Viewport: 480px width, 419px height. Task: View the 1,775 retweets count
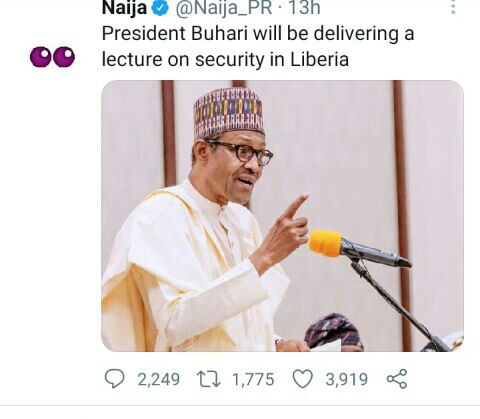[253, 380]
